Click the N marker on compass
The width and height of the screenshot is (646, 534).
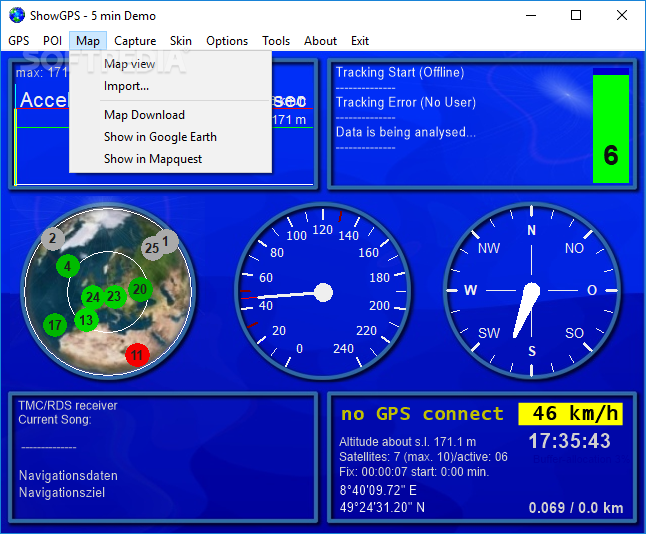pyautogui.click(x=531, y=230)
